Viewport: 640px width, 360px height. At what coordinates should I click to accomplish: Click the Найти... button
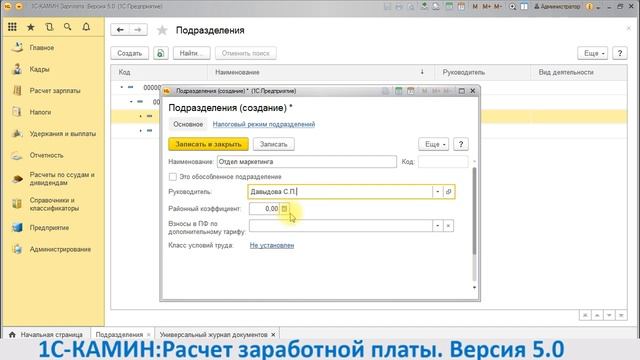click(x=191, y=53)
